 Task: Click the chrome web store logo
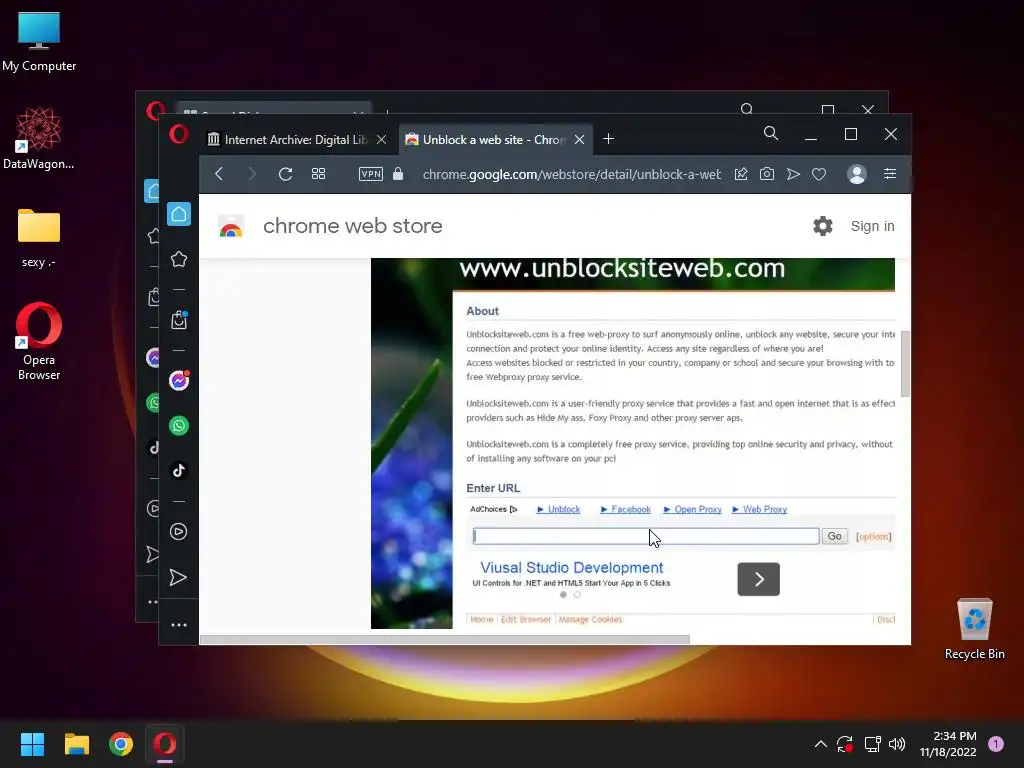[x=231, y=226]
